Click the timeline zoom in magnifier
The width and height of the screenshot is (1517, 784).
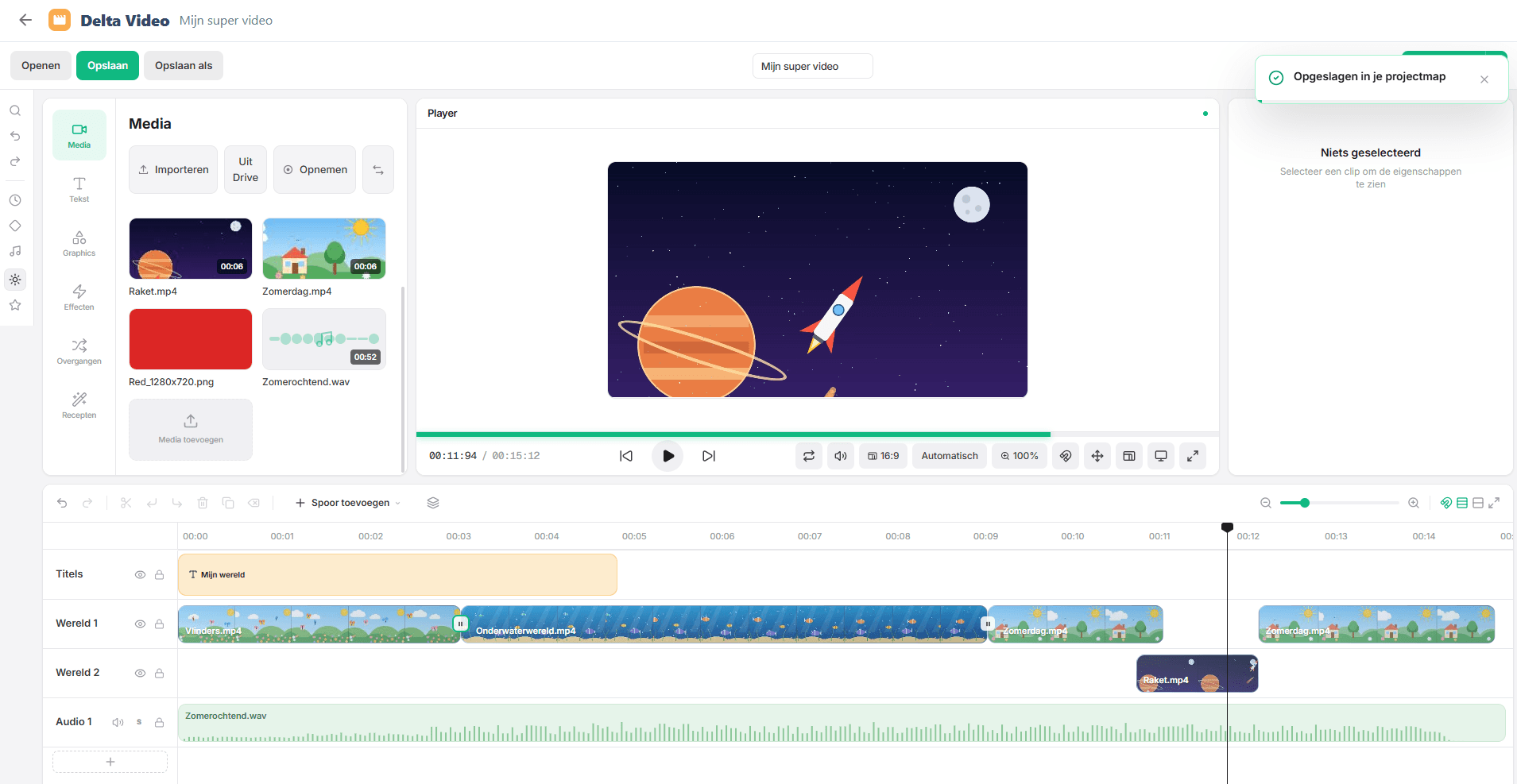(x=1414, y=503)
